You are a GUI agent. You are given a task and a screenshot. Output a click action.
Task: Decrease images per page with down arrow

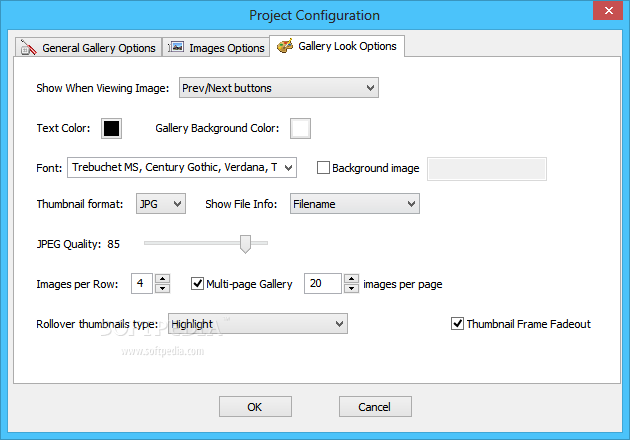(x=352, y=288)
